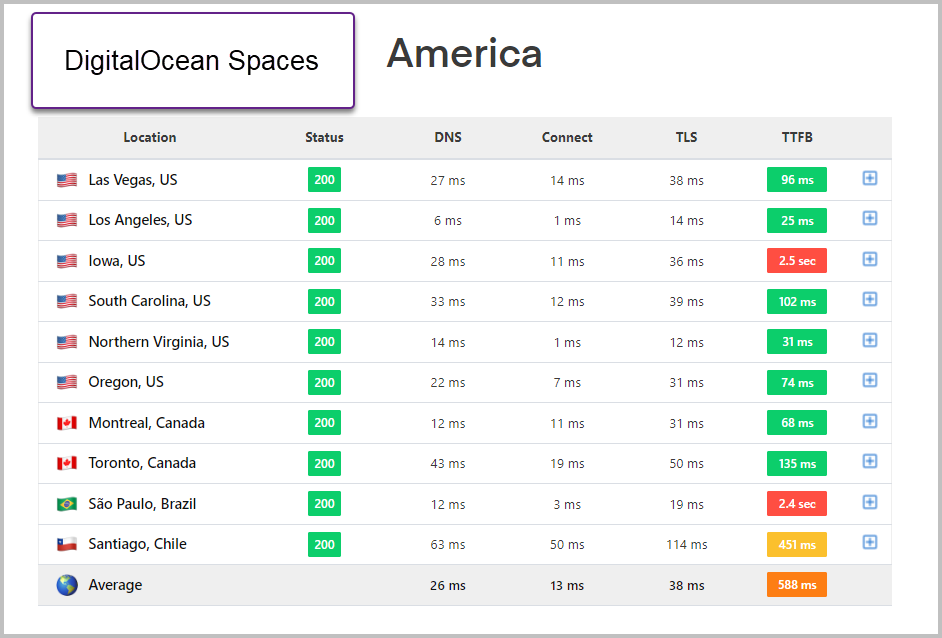The width and height of the screenshot is (942, 638).
Task: Click the globe icon beside Average
Action: 67,585
